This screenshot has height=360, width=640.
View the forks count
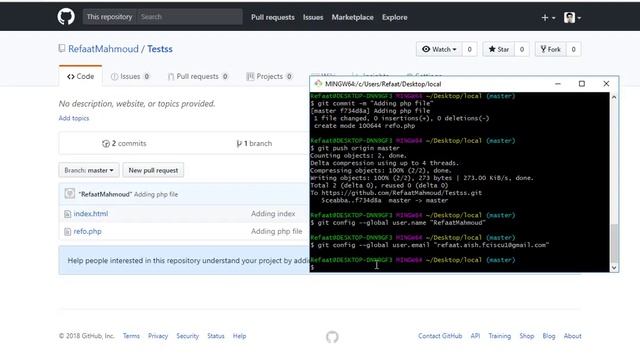573,49
